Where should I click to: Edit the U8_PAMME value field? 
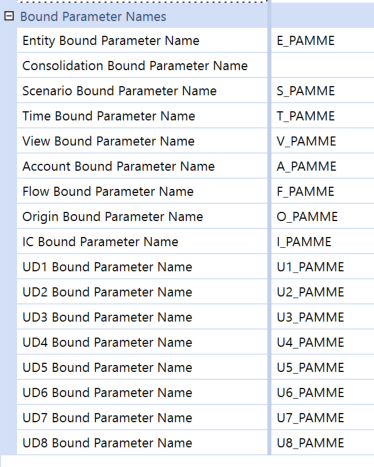323,443
